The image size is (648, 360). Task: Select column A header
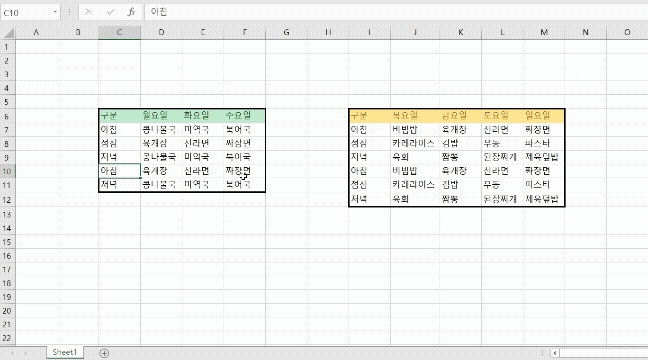[x=36, y=32]
